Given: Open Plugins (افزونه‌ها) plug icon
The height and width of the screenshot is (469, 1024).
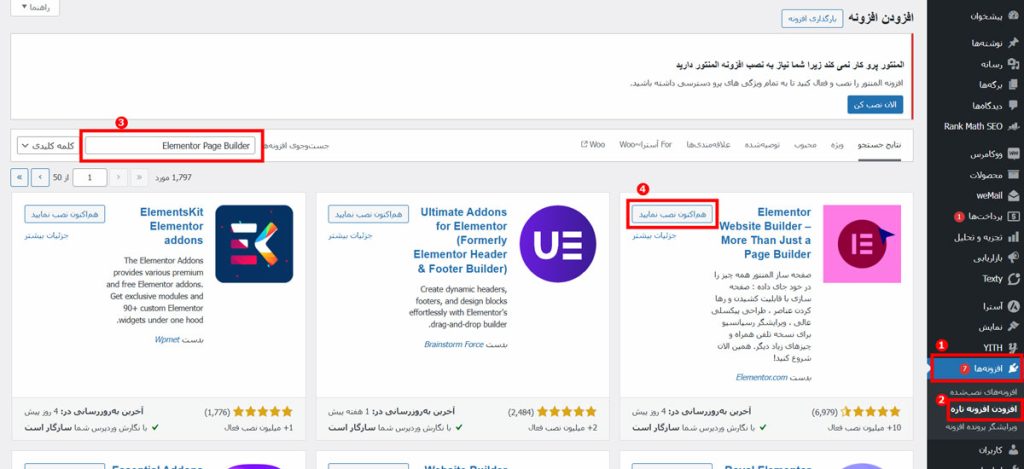Looking at the screenshot, I should pyautogui.click(x=1013, y=368).
